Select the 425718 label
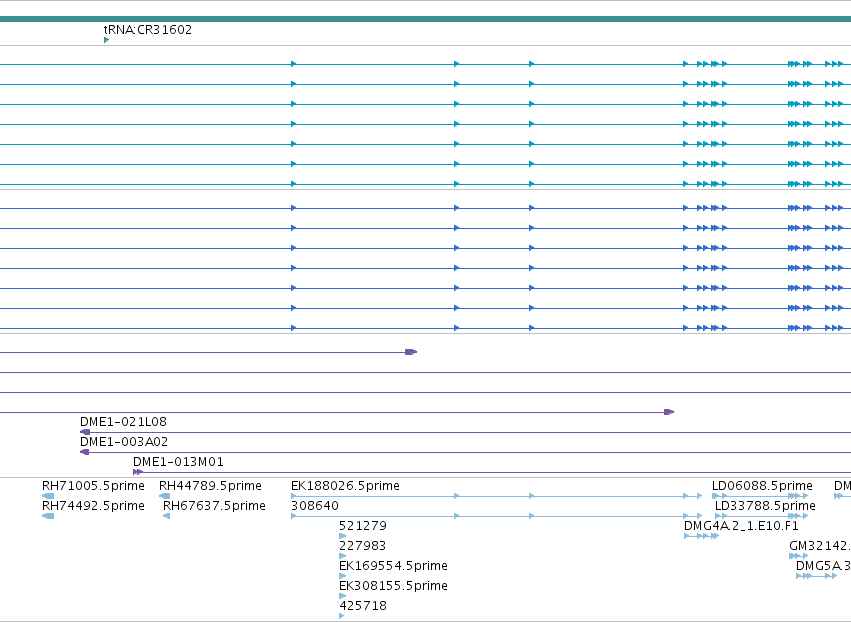Viewport: 851px width, 622px height. (x=363, y=606)
